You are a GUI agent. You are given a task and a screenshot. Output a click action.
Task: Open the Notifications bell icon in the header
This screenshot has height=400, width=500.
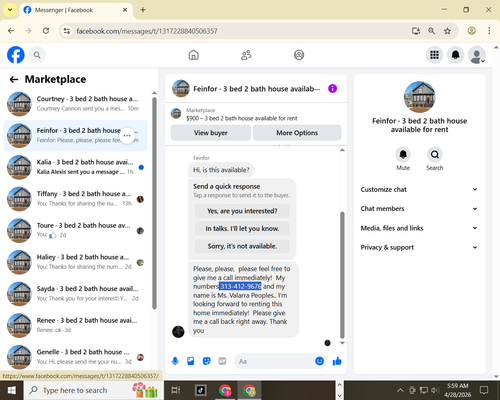pyautogui.click(x=455, y=55)
